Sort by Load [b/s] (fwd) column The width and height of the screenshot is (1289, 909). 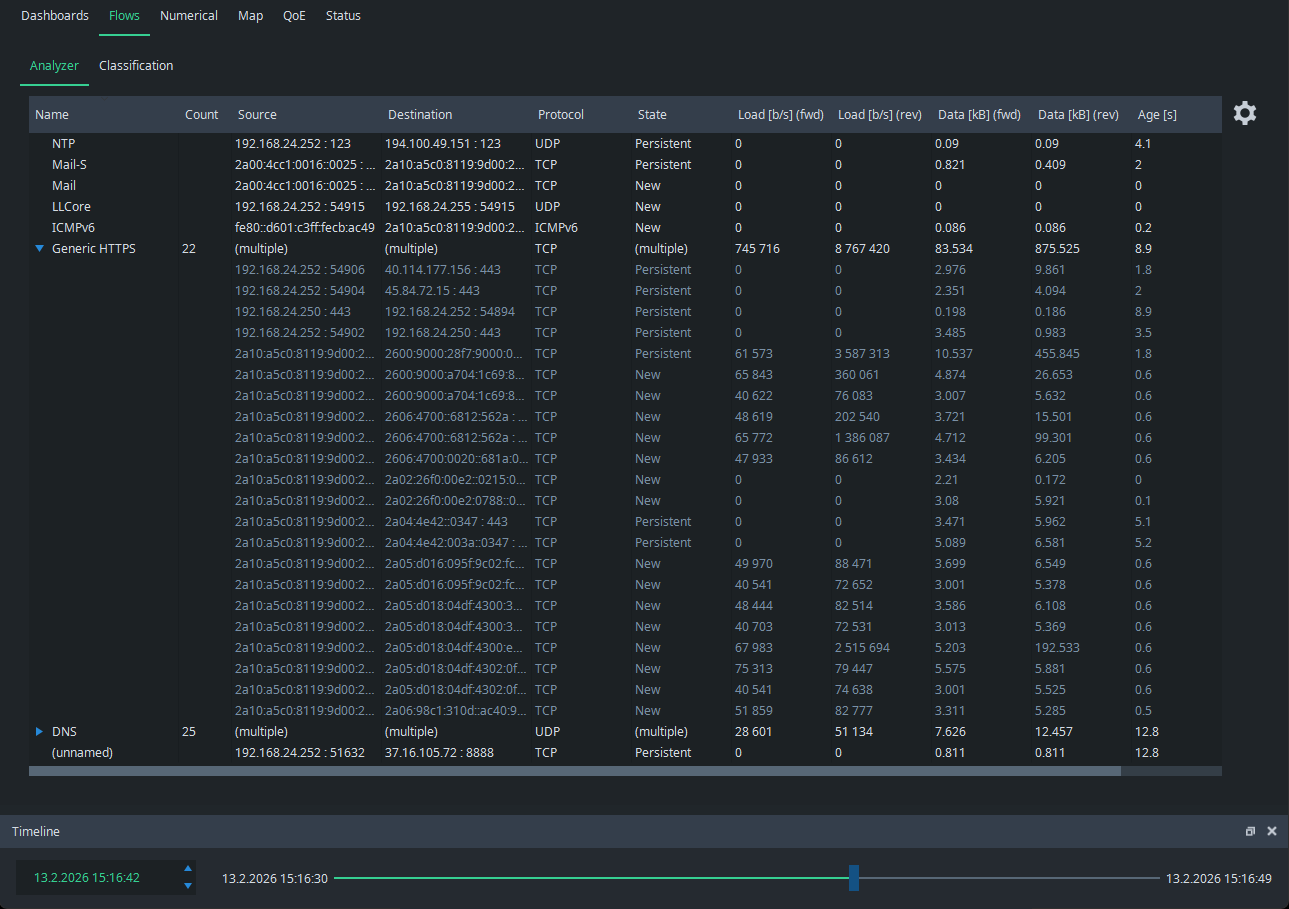tap(780, 115)
